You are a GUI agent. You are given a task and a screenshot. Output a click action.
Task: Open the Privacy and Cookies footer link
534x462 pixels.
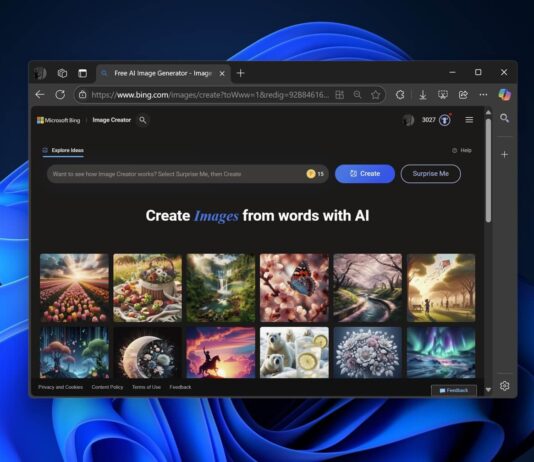60,387
